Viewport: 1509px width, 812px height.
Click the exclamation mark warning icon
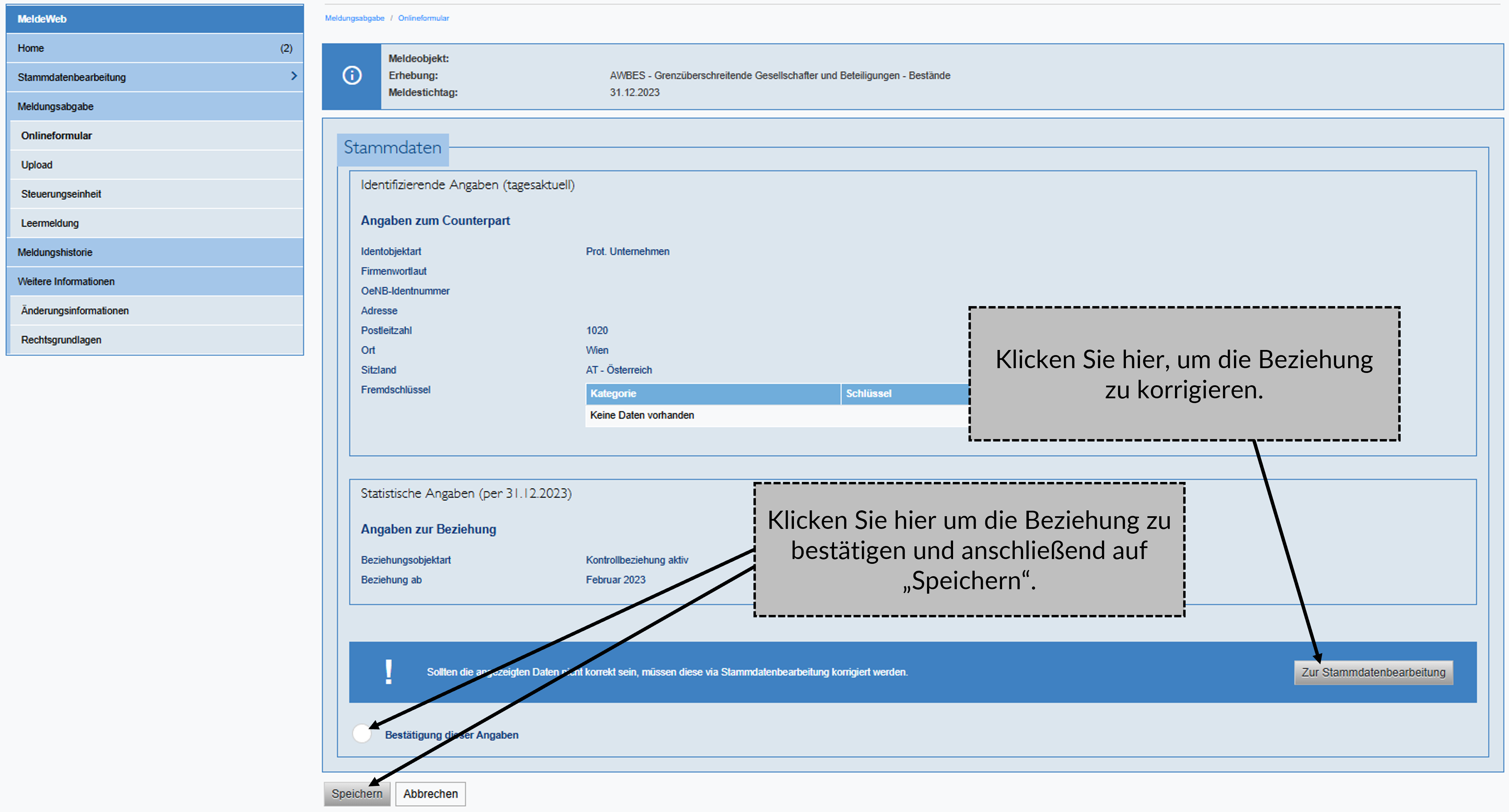pyautogui.click(x=388, y=672)
